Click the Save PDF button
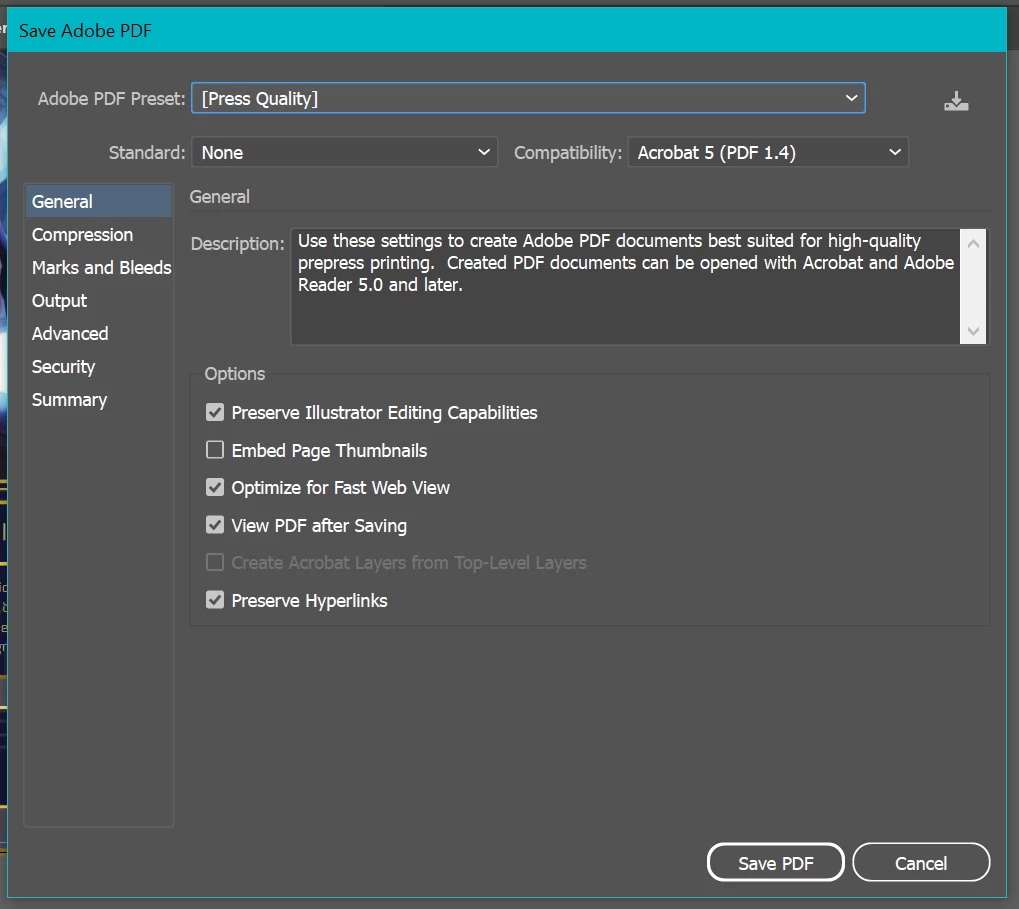Viewport: 1019px width, 909px height. point(775,863)
